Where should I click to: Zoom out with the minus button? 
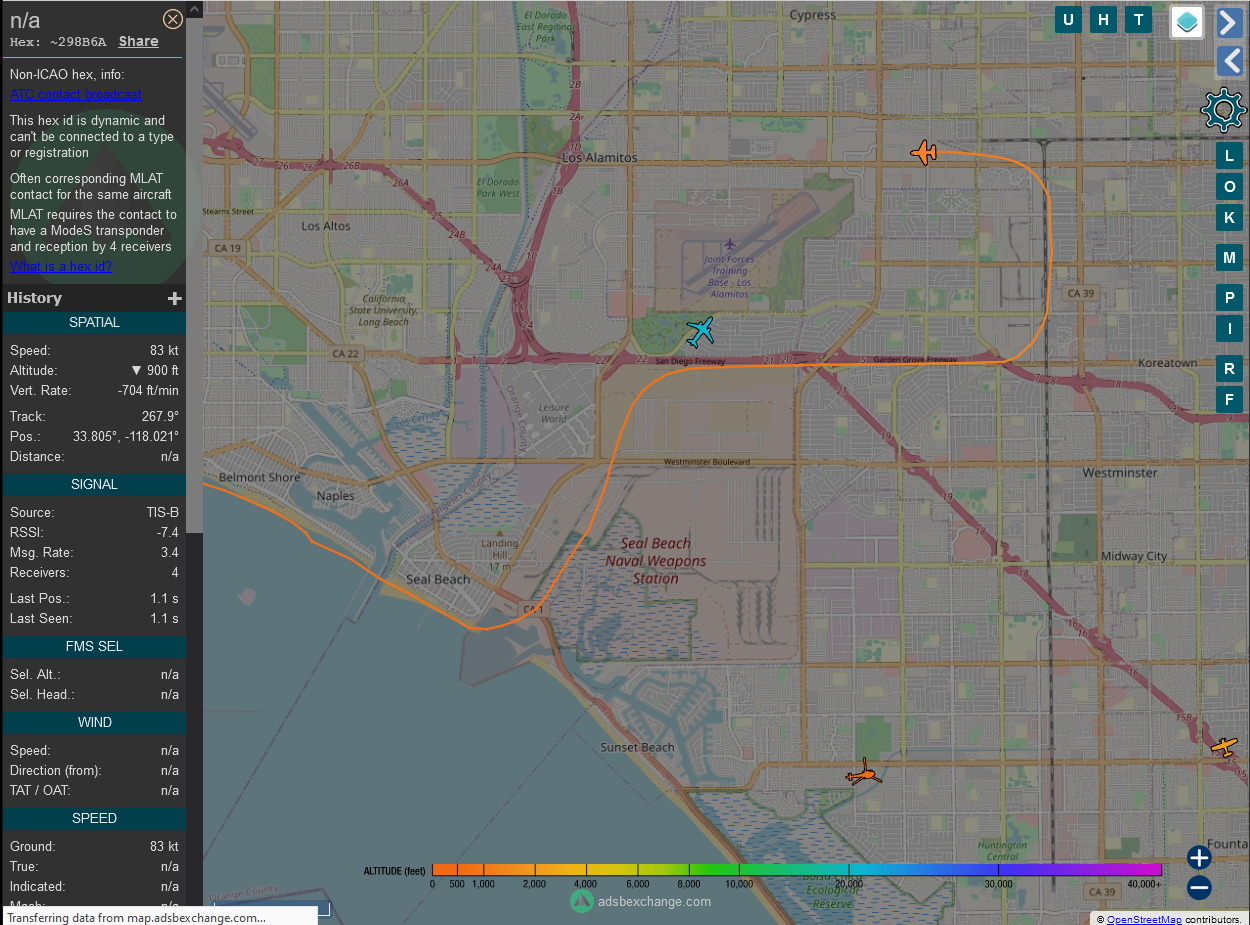click(x=1199, y=887)
